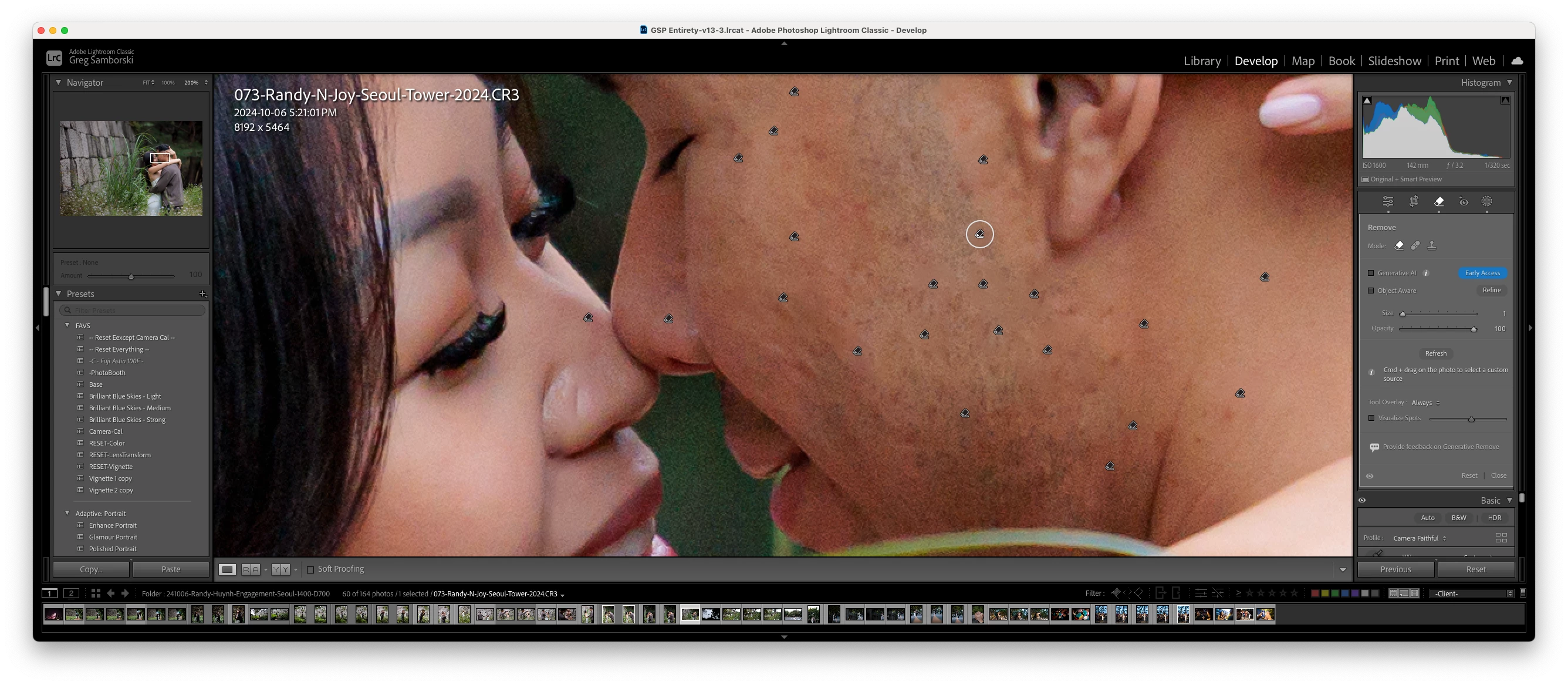1568x685 pixels.
Task: Switch to grid view icon in filmstrip bar
Action: (x=96, y=593)
